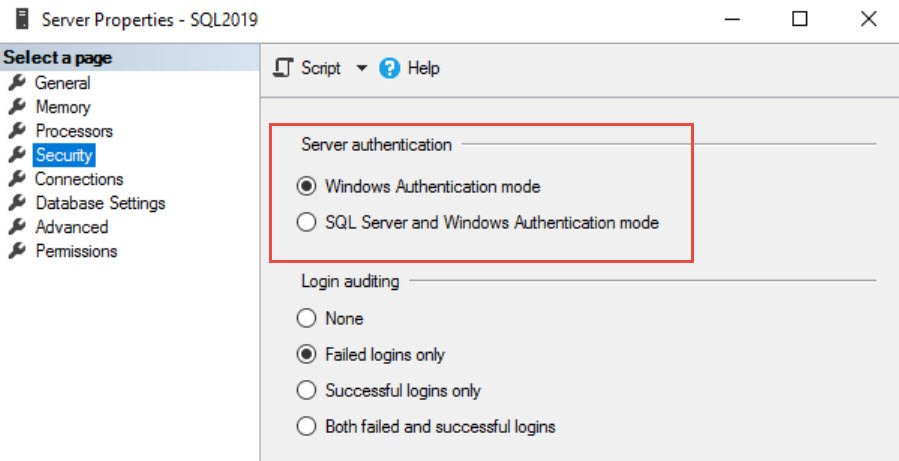This screenshot has width=899, height=461.
Task: Choose None for login auditing
Action: (x=306, y=318)
